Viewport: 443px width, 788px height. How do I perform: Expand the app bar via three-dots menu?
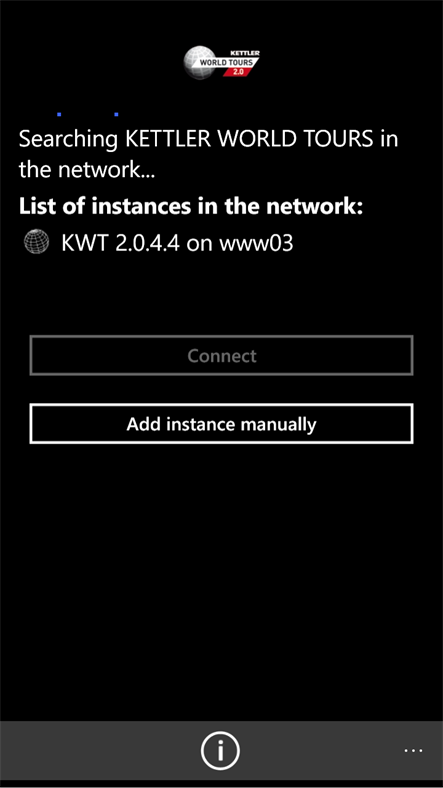413,751
